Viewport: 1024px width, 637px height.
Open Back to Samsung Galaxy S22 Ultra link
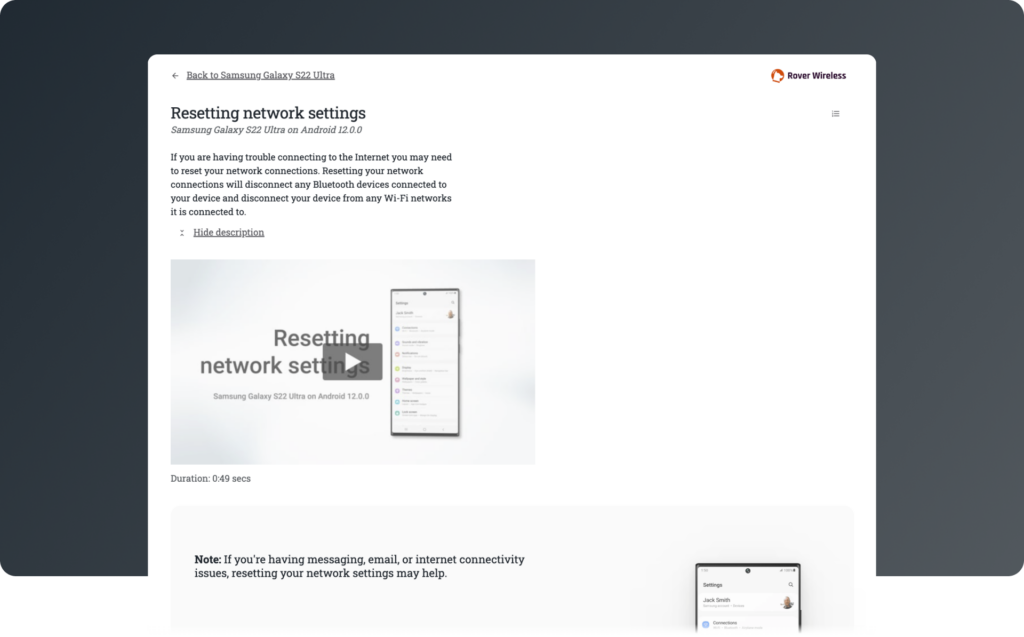(x=261, y=75)
